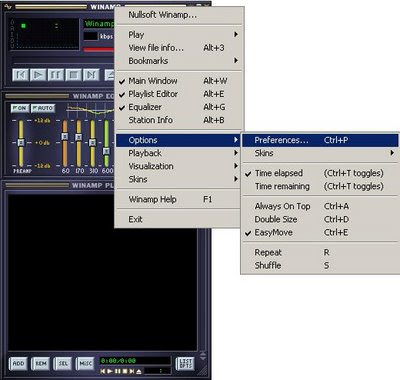Toggle the equalizer AUTO button

pyautogui.click(x=43, y=108)
